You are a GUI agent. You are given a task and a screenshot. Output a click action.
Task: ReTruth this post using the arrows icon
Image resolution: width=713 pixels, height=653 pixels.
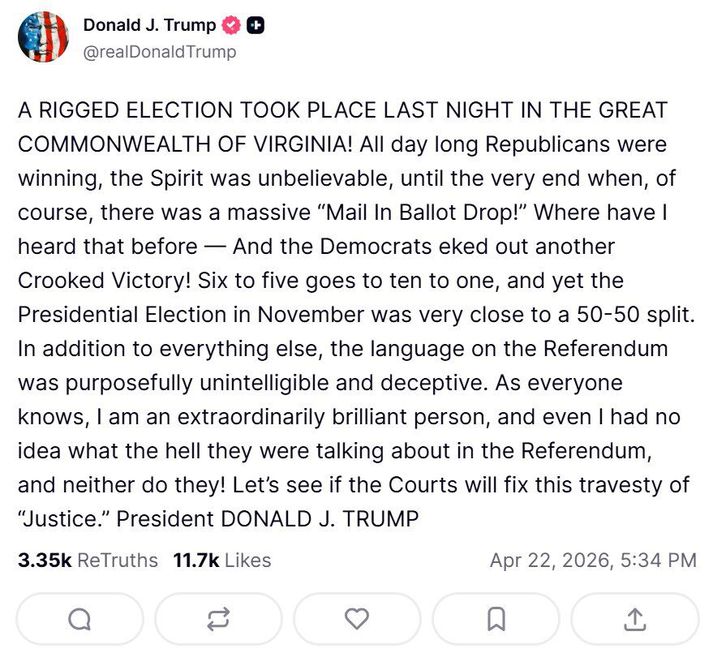pyautogui.click(x=218, y=619)
